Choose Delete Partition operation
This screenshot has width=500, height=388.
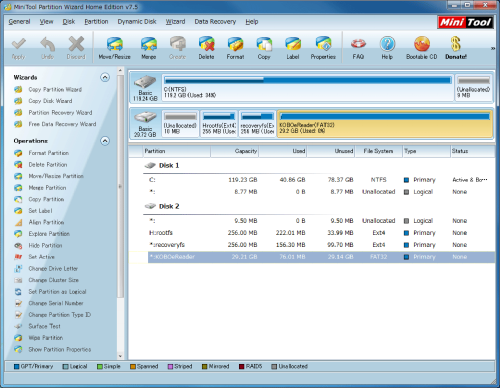pyautogui.click(x=48, y=165)
